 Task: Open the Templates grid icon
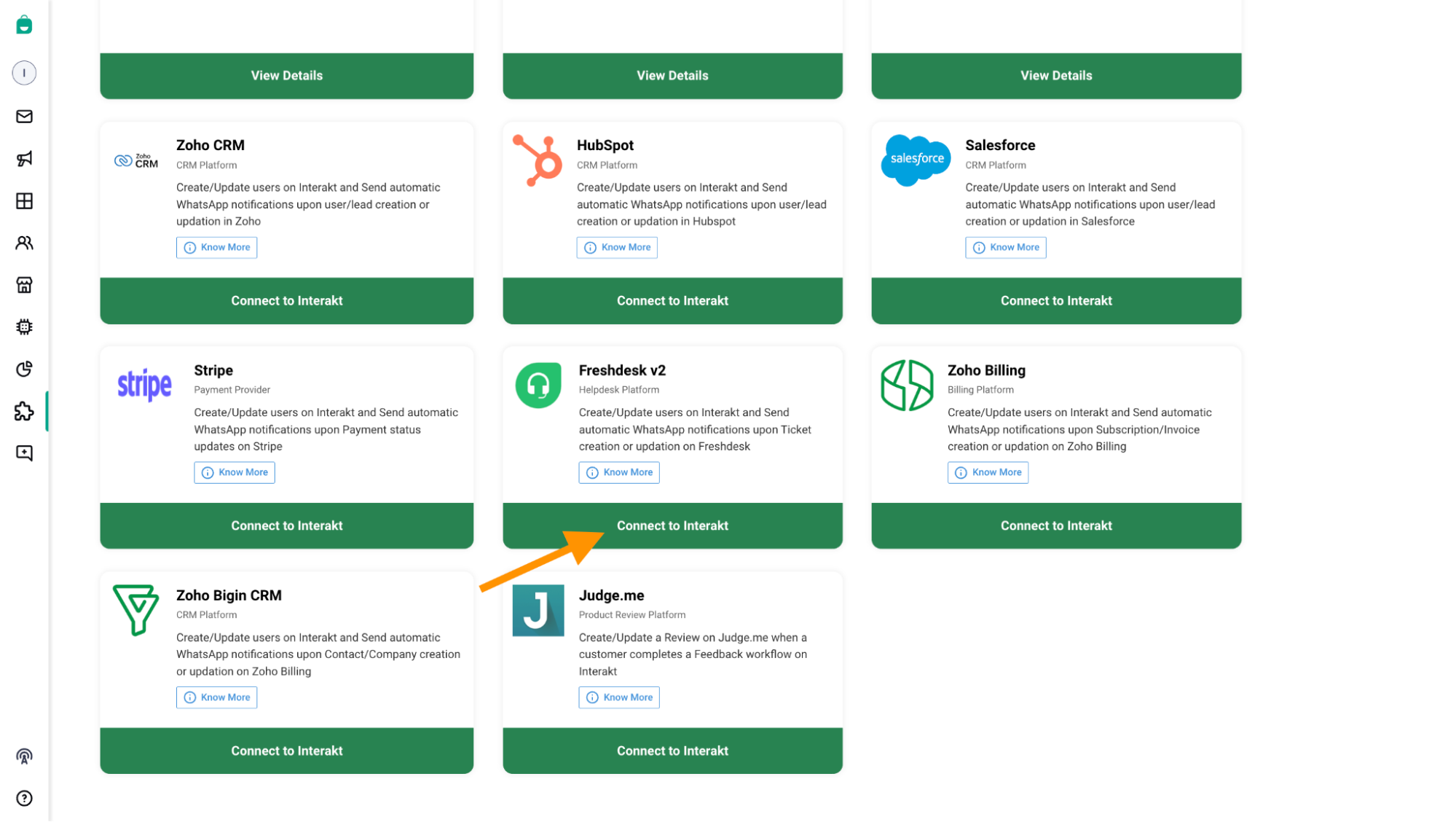tap(24, 201)
